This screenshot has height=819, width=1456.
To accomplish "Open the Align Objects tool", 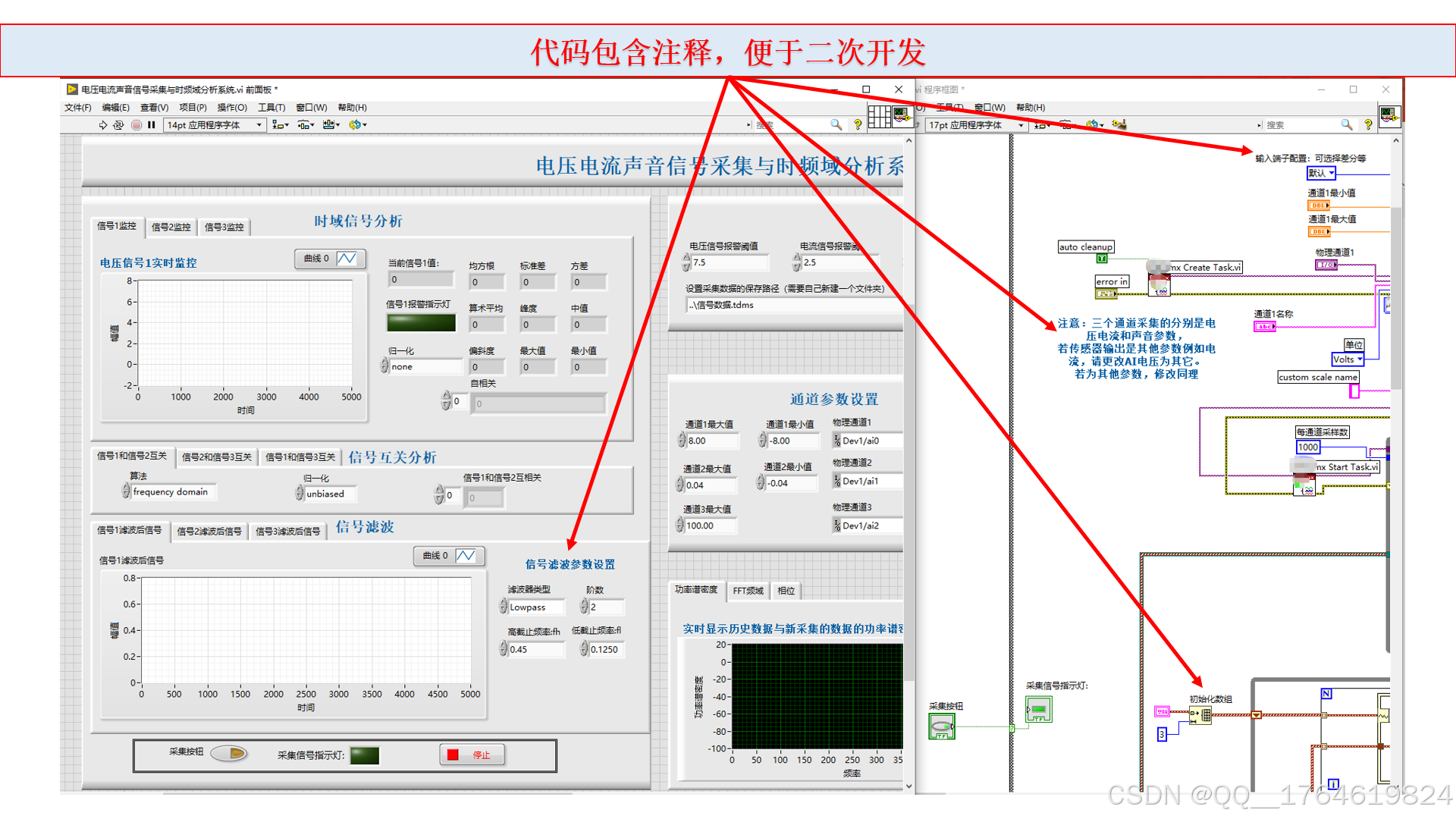I will pyautogui.click(x=280, y=125).
